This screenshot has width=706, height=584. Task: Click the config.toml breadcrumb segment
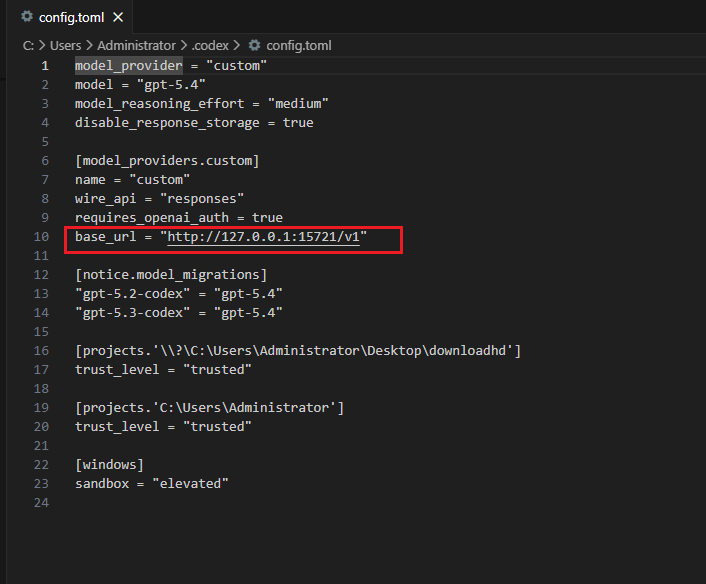[299, 45]
